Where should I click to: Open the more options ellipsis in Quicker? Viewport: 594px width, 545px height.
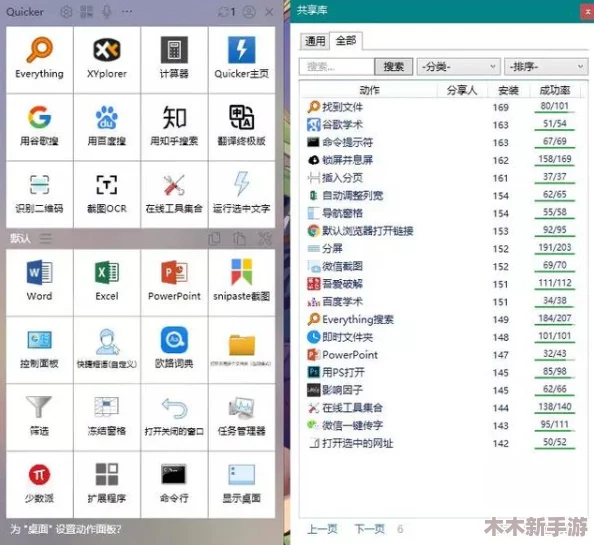[127, 12]
